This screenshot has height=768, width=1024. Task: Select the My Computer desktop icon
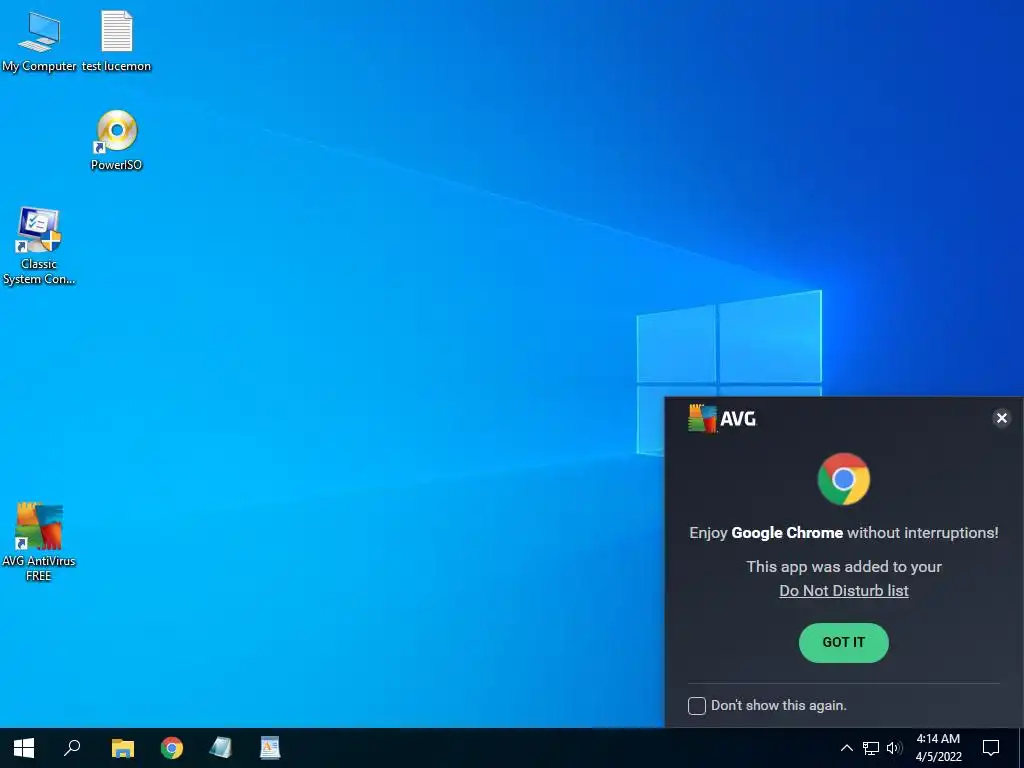[39, 42]
